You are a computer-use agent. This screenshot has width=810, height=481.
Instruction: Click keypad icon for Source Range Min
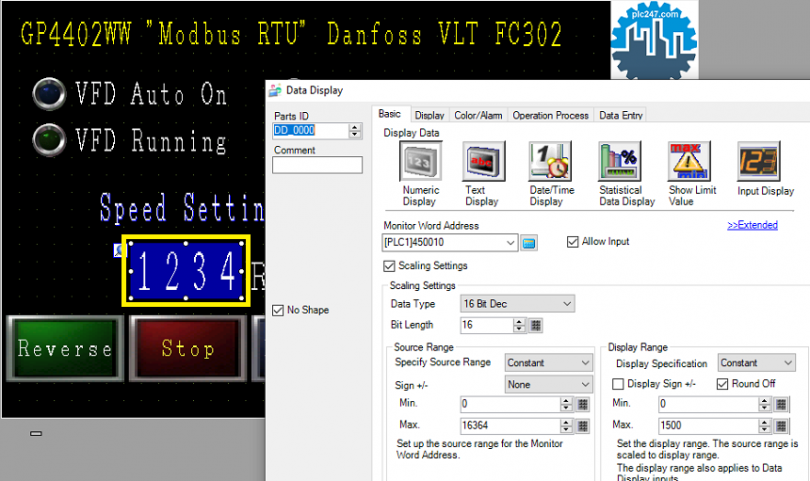(583, 404)
